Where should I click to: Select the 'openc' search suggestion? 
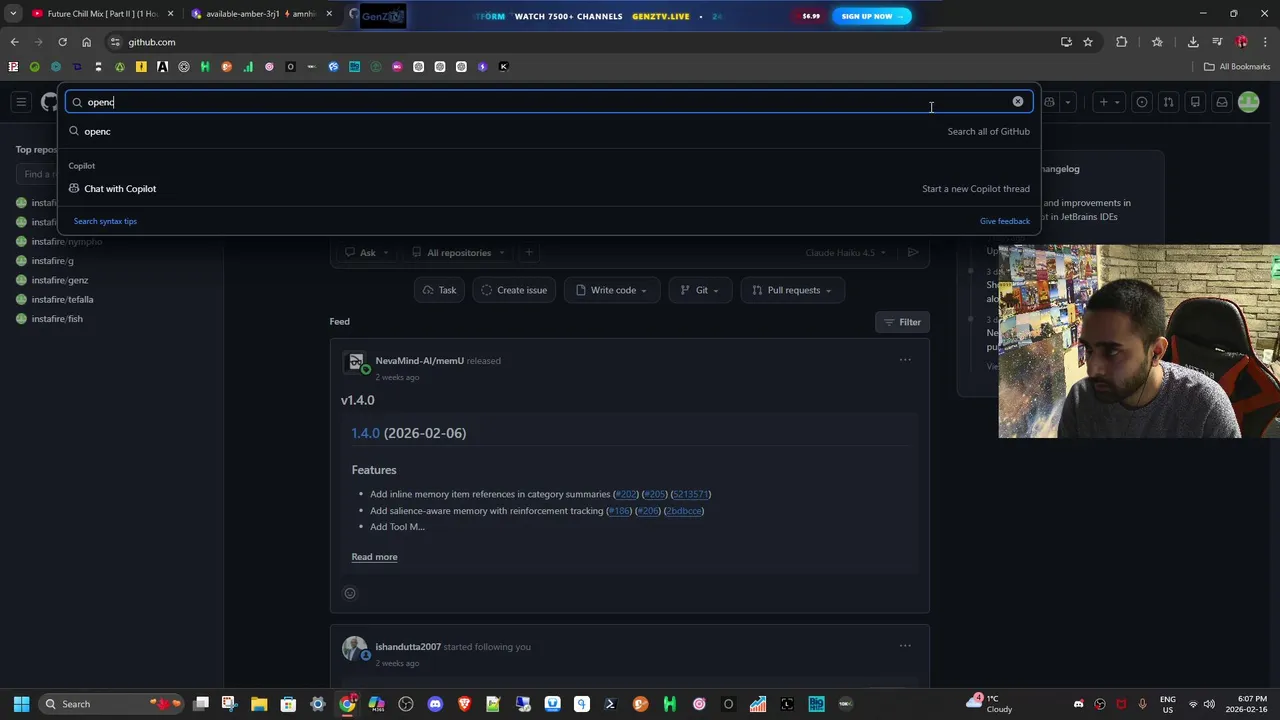pyautogui.click(x=548, y=131)
